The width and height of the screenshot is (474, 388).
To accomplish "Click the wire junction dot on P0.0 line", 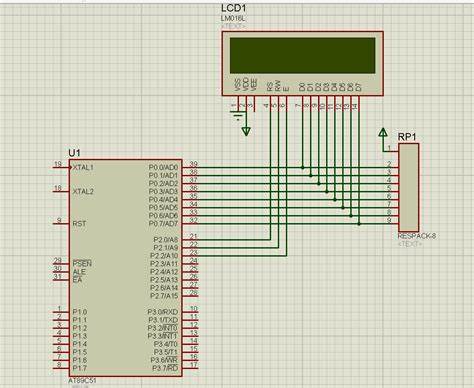I will click(x=303, y=167).
